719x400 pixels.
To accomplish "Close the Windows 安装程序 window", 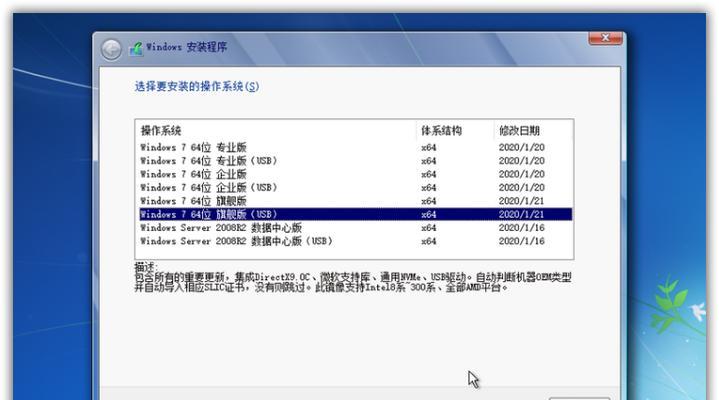I will coord(605,38).
